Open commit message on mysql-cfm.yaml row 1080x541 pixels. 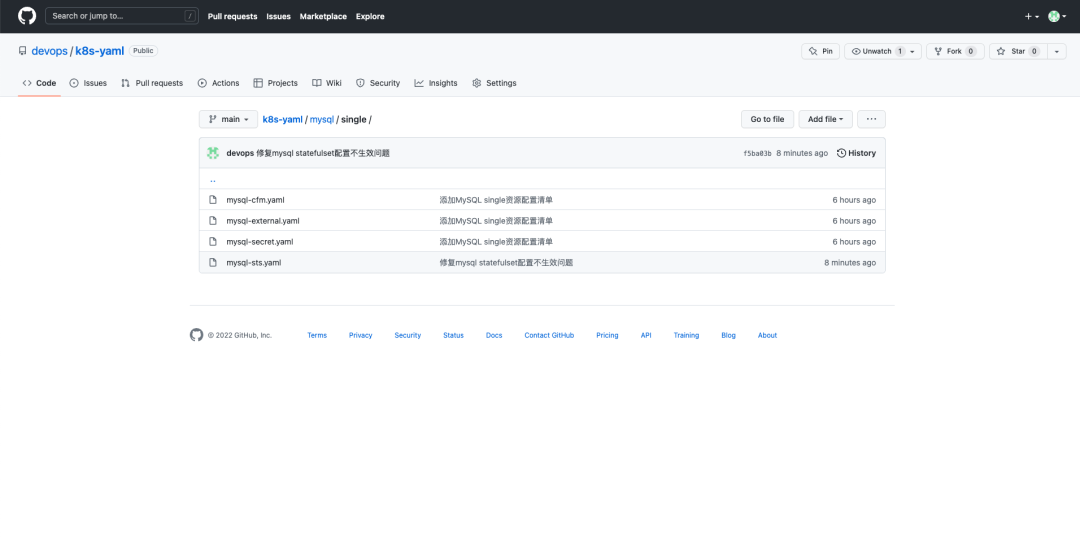[x=496, y=200]
